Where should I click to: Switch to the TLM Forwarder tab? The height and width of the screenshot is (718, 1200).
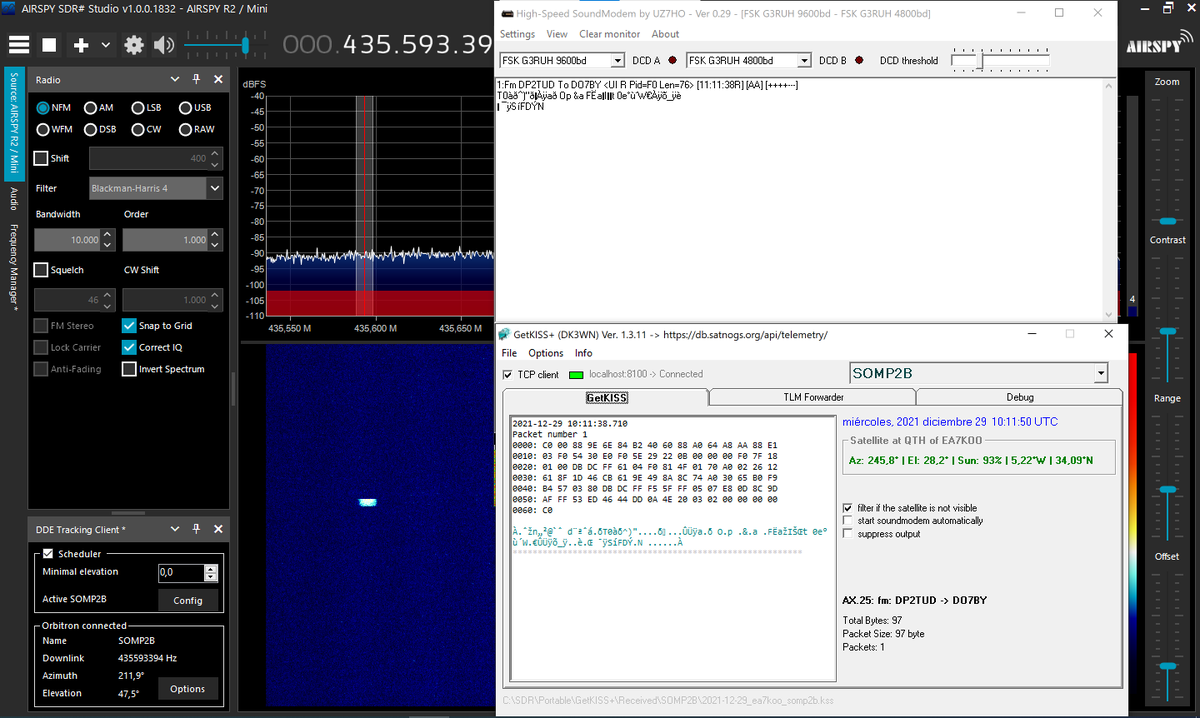tap(813, 397)
